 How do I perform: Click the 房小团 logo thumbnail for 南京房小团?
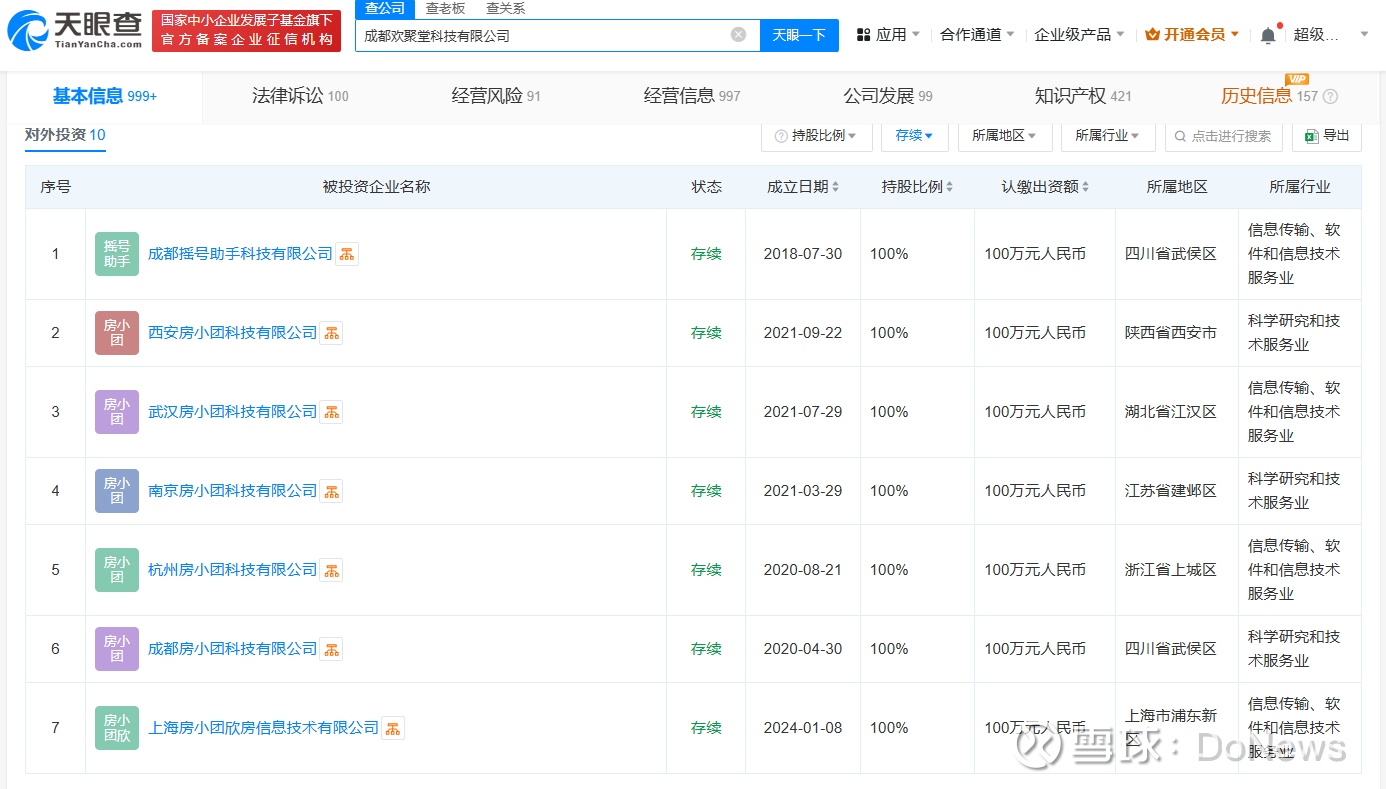117,491
